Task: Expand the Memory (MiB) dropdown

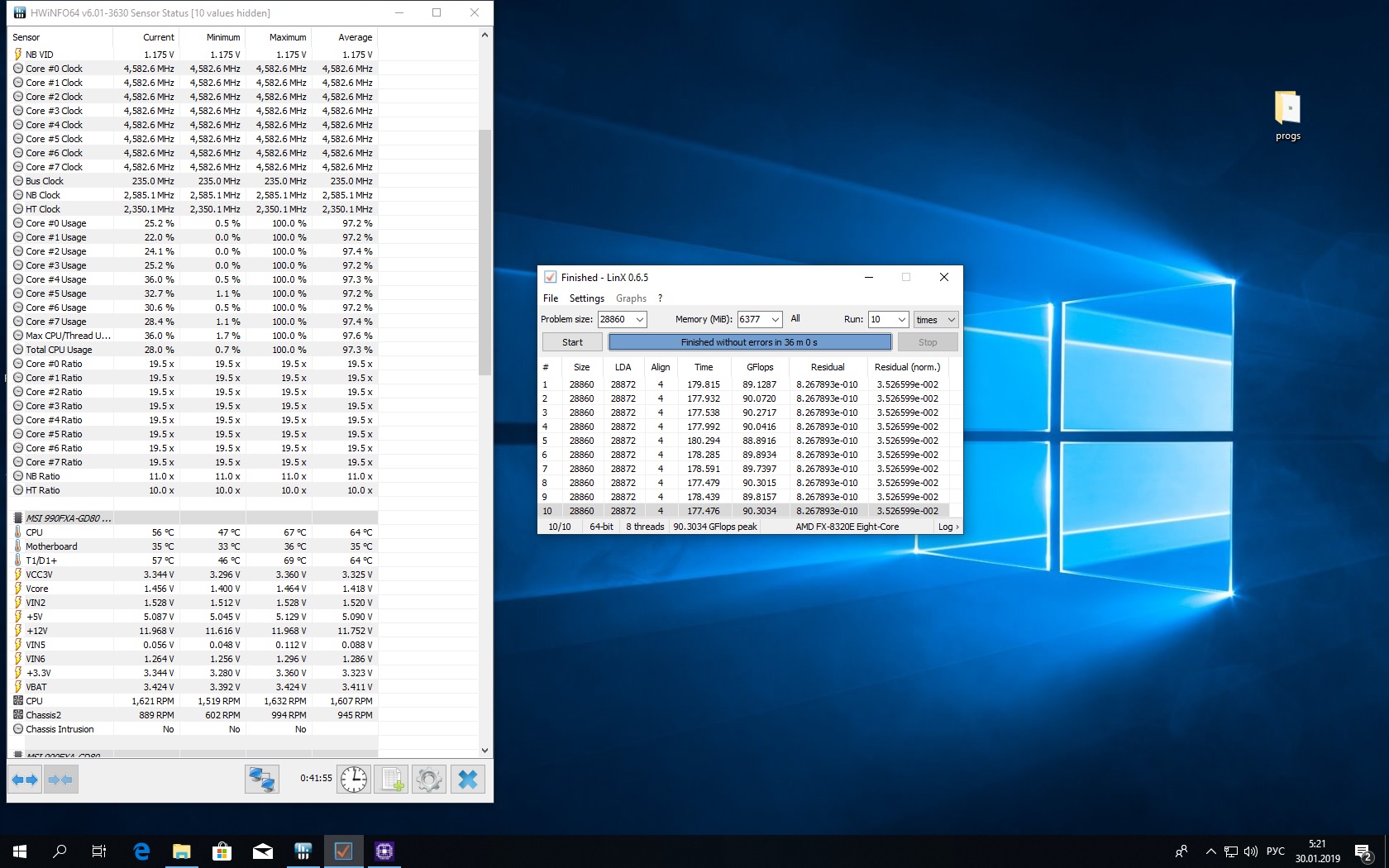Action: [775, 320]
